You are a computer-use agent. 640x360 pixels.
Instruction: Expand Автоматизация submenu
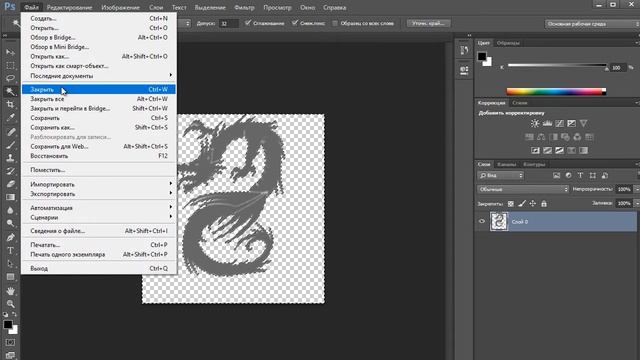(99, 208)
